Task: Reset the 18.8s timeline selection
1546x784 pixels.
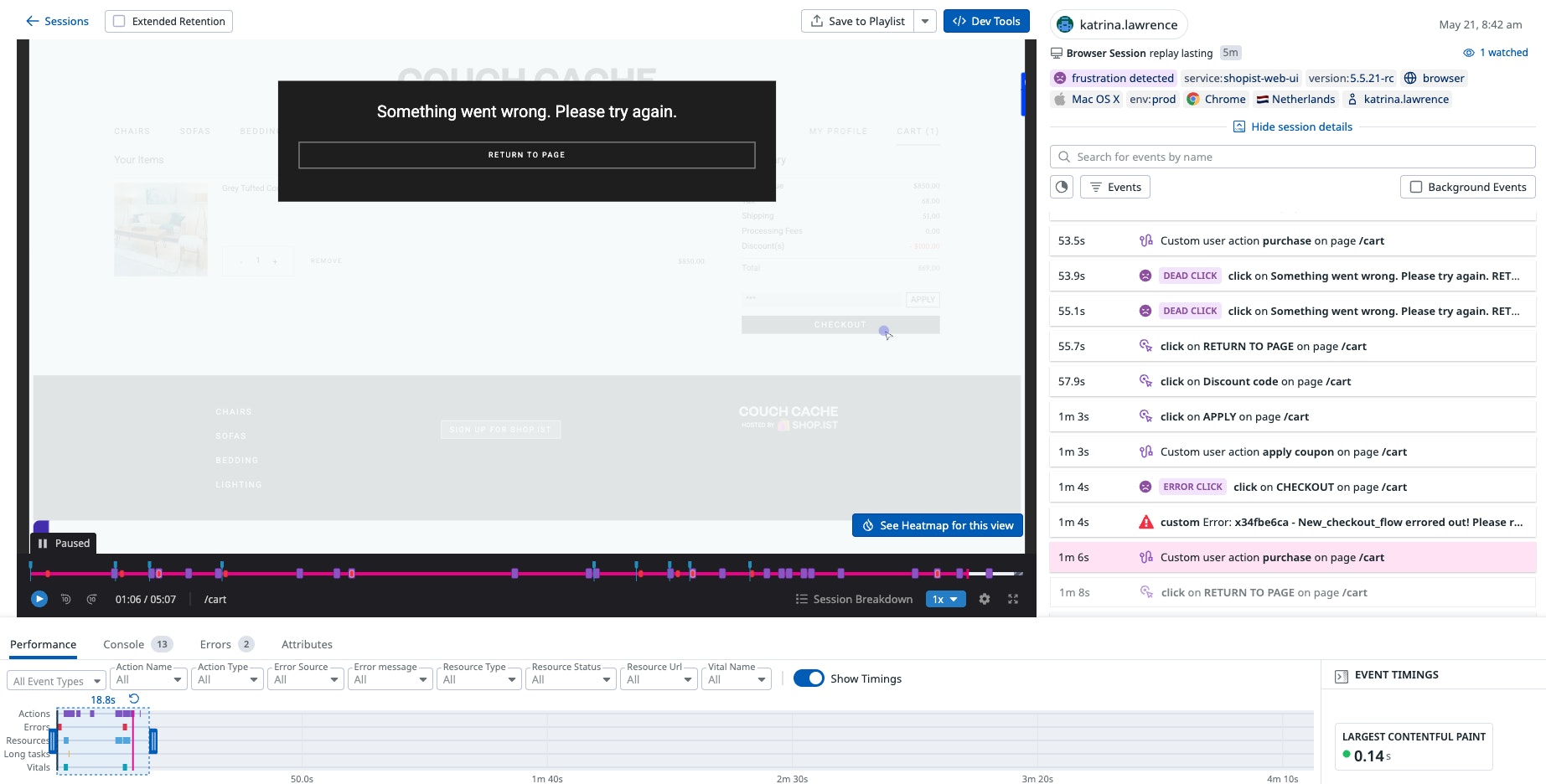Action: (x=134, y=699)
